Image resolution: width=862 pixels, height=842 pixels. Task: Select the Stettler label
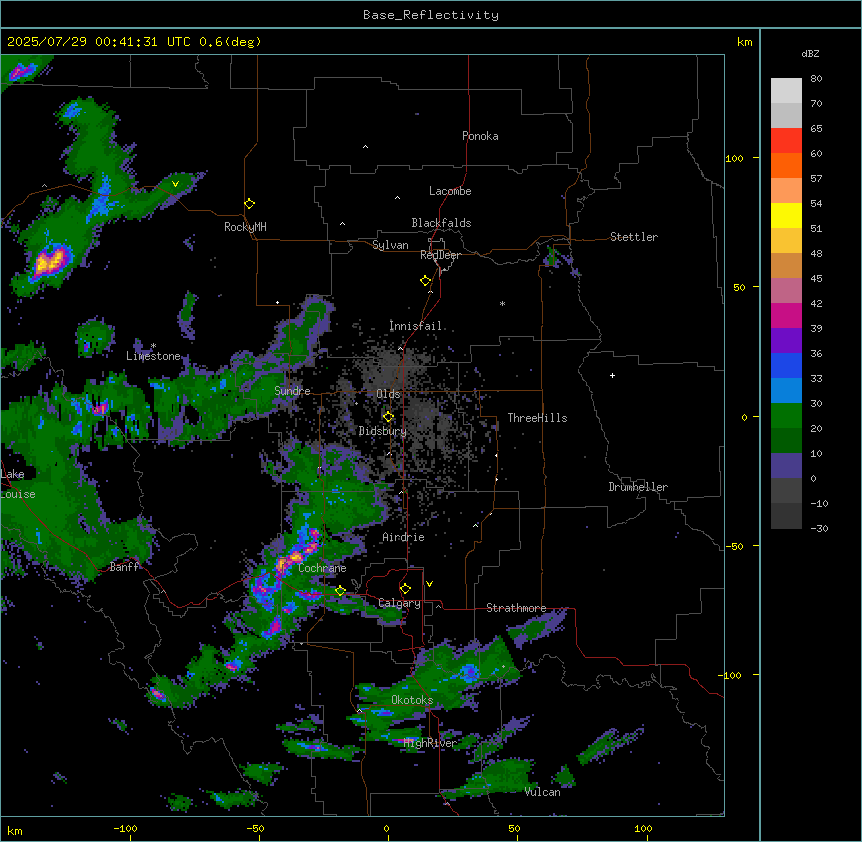634,237
